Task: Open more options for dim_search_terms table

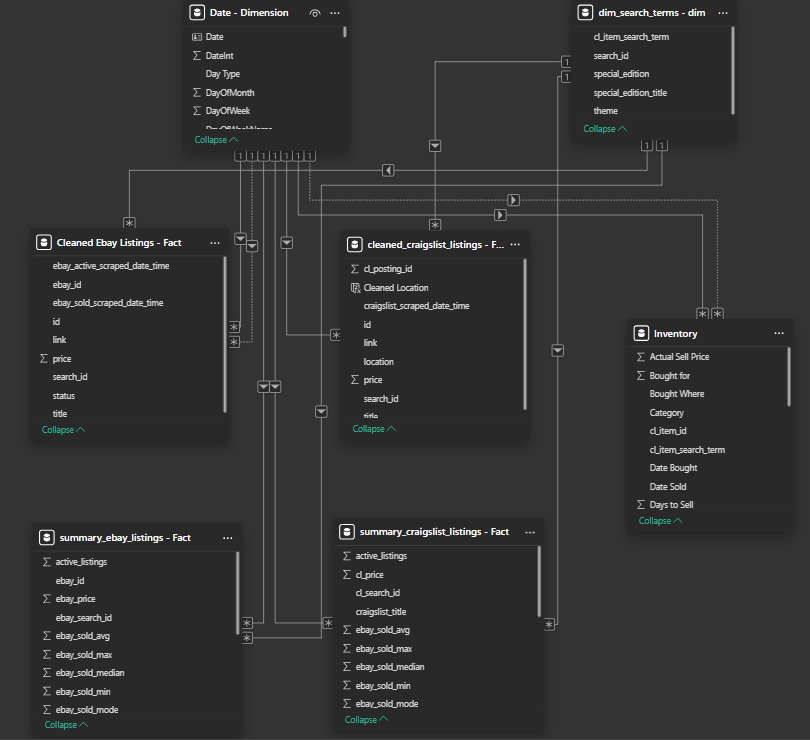Action: point(723,13)
